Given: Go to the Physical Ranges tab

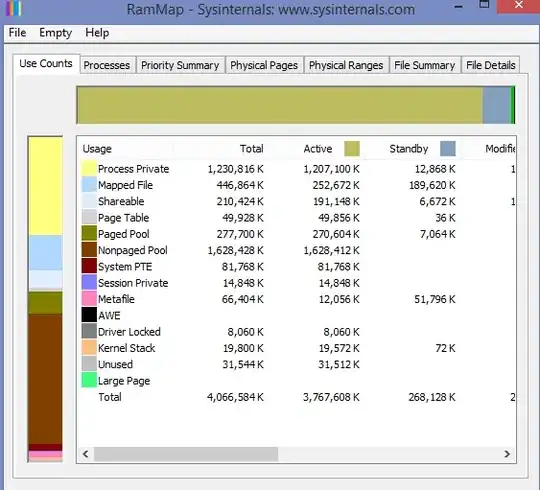Looking at the screenshot, I should pos(346,65).
